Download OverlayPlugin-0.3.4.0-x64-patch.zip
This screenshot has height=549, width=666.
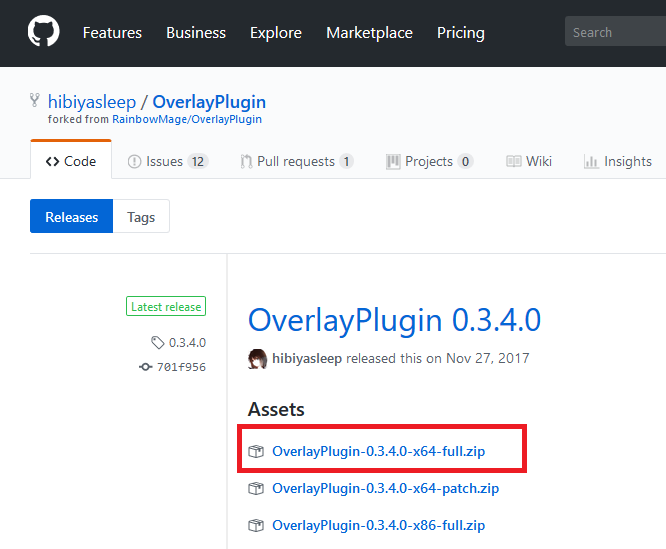(386, 488)
